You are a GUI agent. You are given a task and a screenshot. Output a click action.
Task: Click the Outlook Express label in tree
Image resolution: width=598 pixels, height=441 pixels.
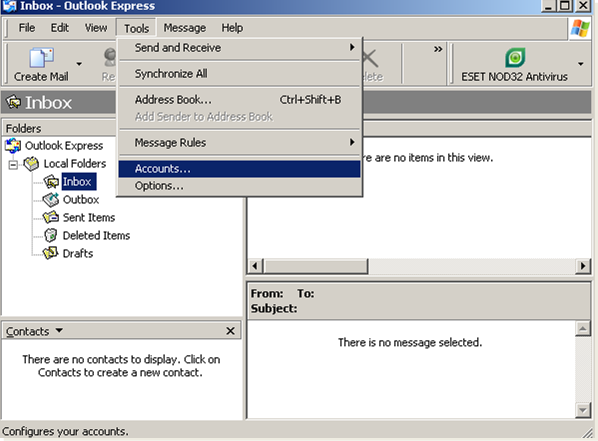(x=64, y=146)
